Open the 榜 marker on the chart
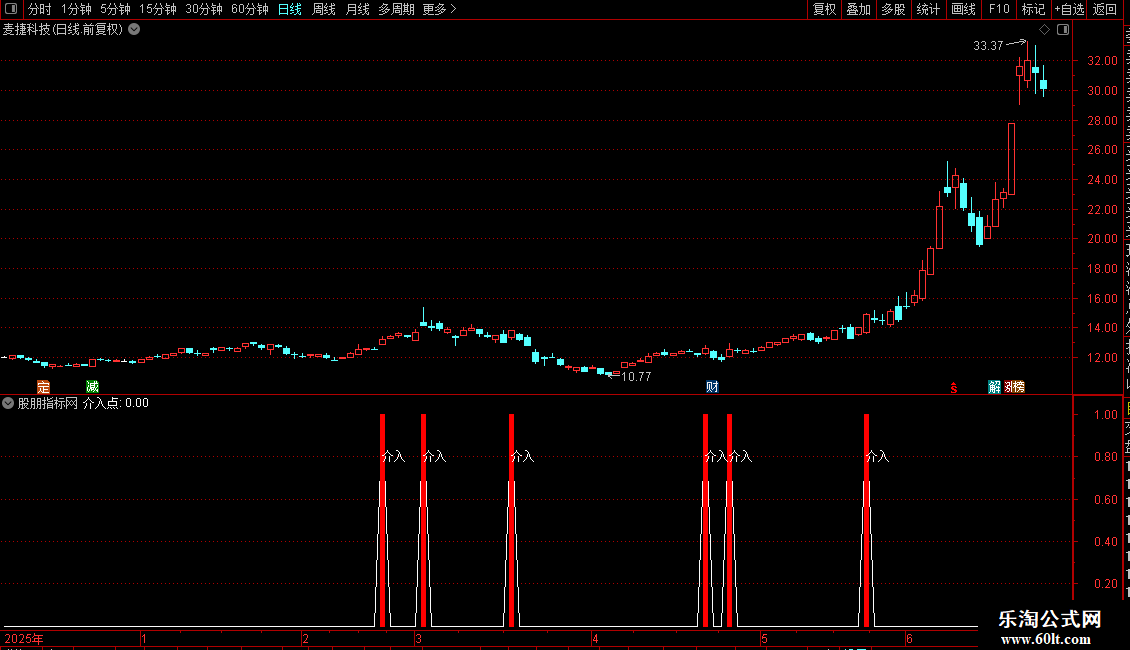 click(x=1018, y=387)
